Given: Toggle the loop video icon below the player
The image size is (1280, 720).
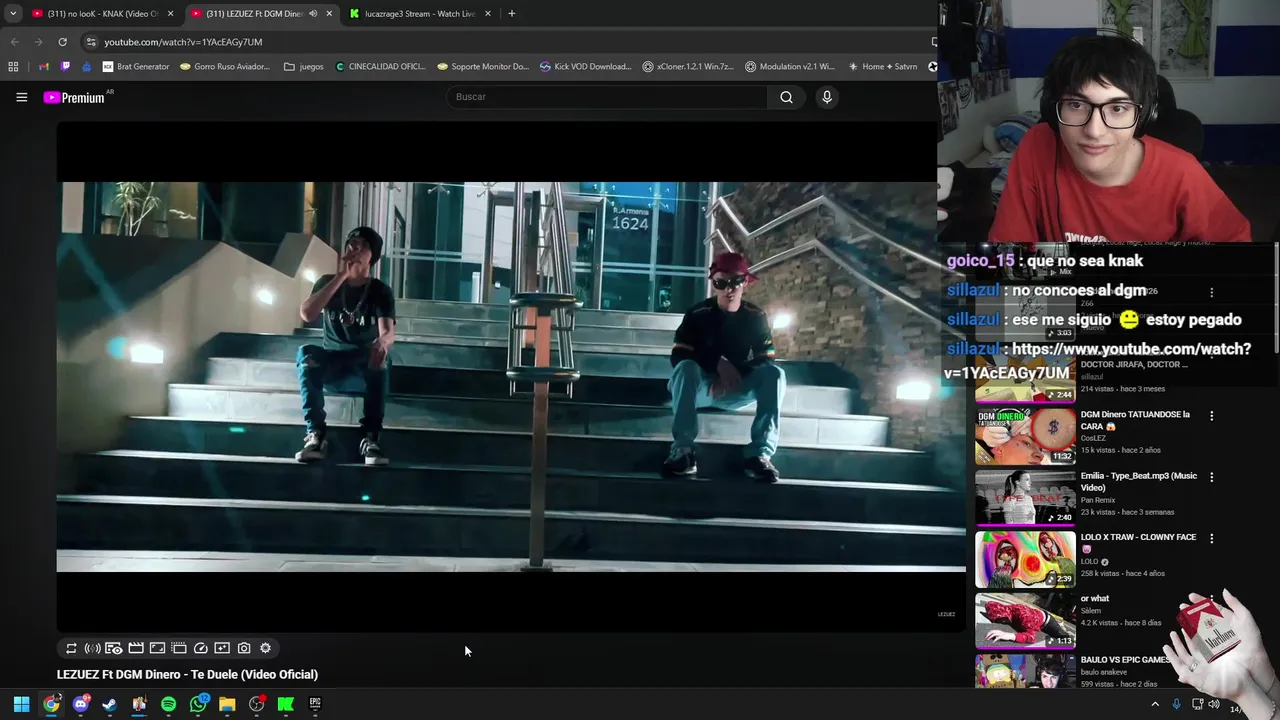Looking at the screenshot, I should pos(71,648).
